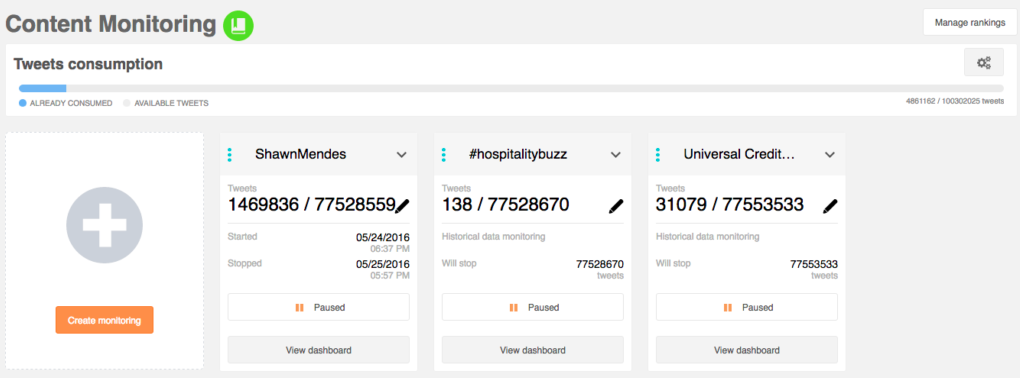1020x378 pixels.
Task: Click the large plus circle icon
Action: pos(104,224)
